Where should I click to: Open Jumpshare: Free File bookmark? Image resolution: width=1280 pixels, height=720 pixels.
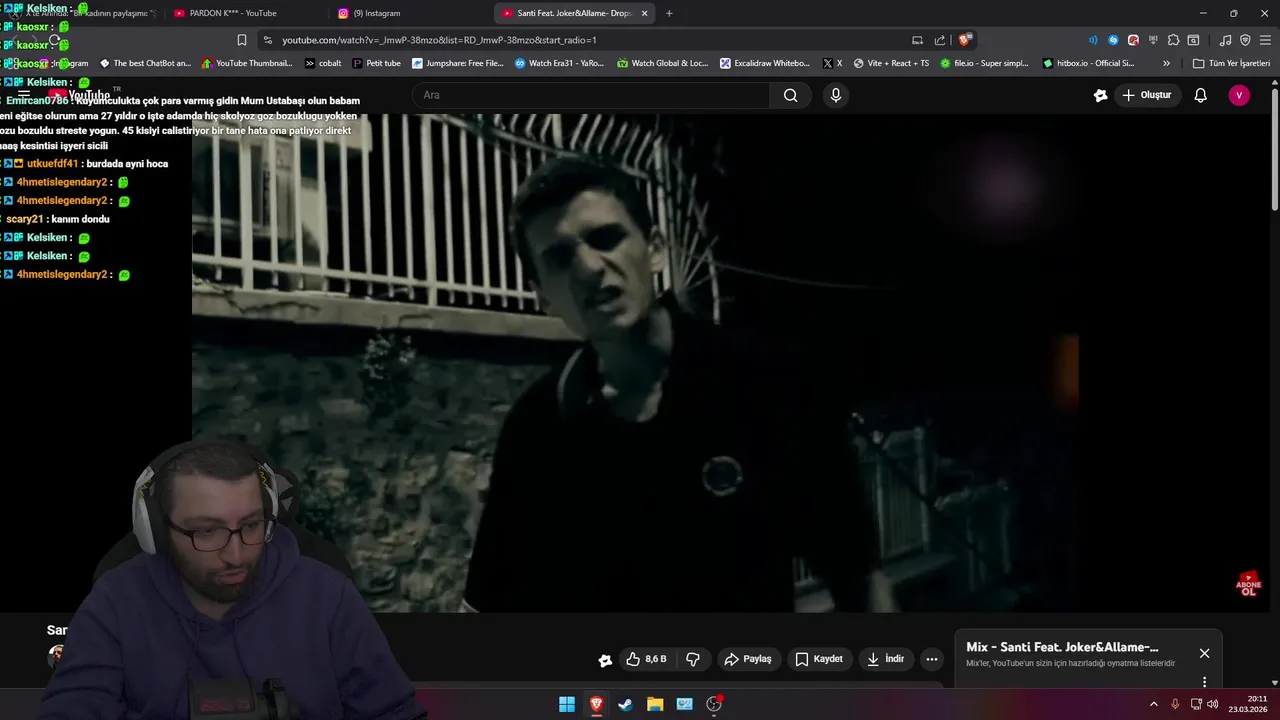pyautogui.click(x=458, y=63)
